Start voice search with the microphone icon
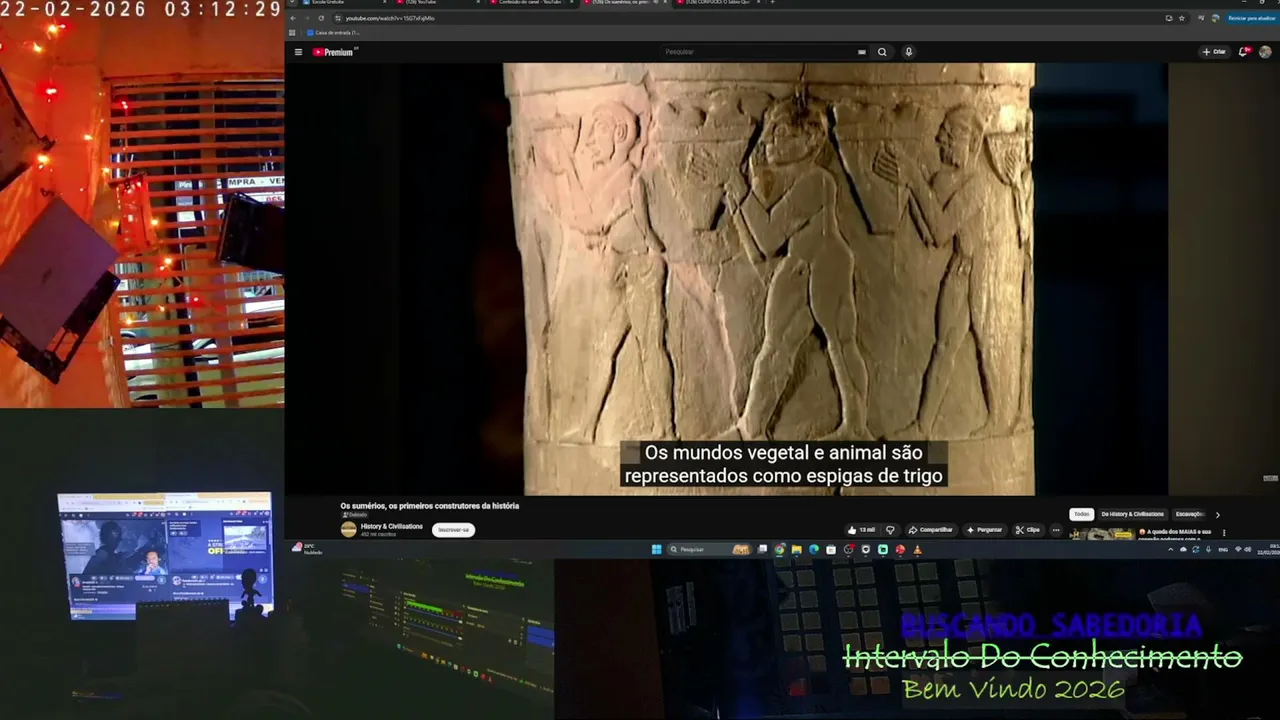 (x=908, y=52)
